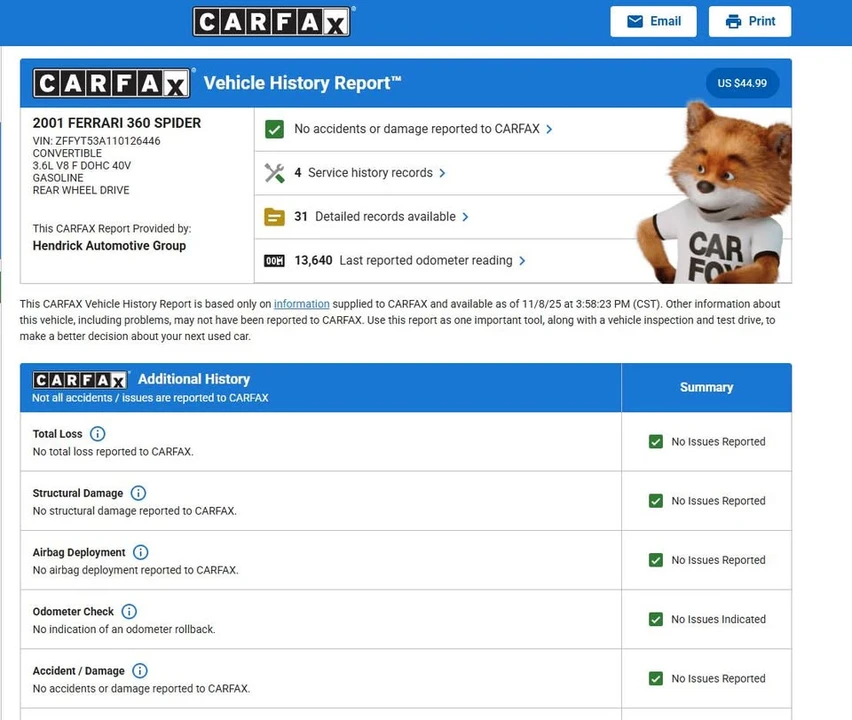Click the VIN ZFFYT53A110126446 text

pos(96,141)
